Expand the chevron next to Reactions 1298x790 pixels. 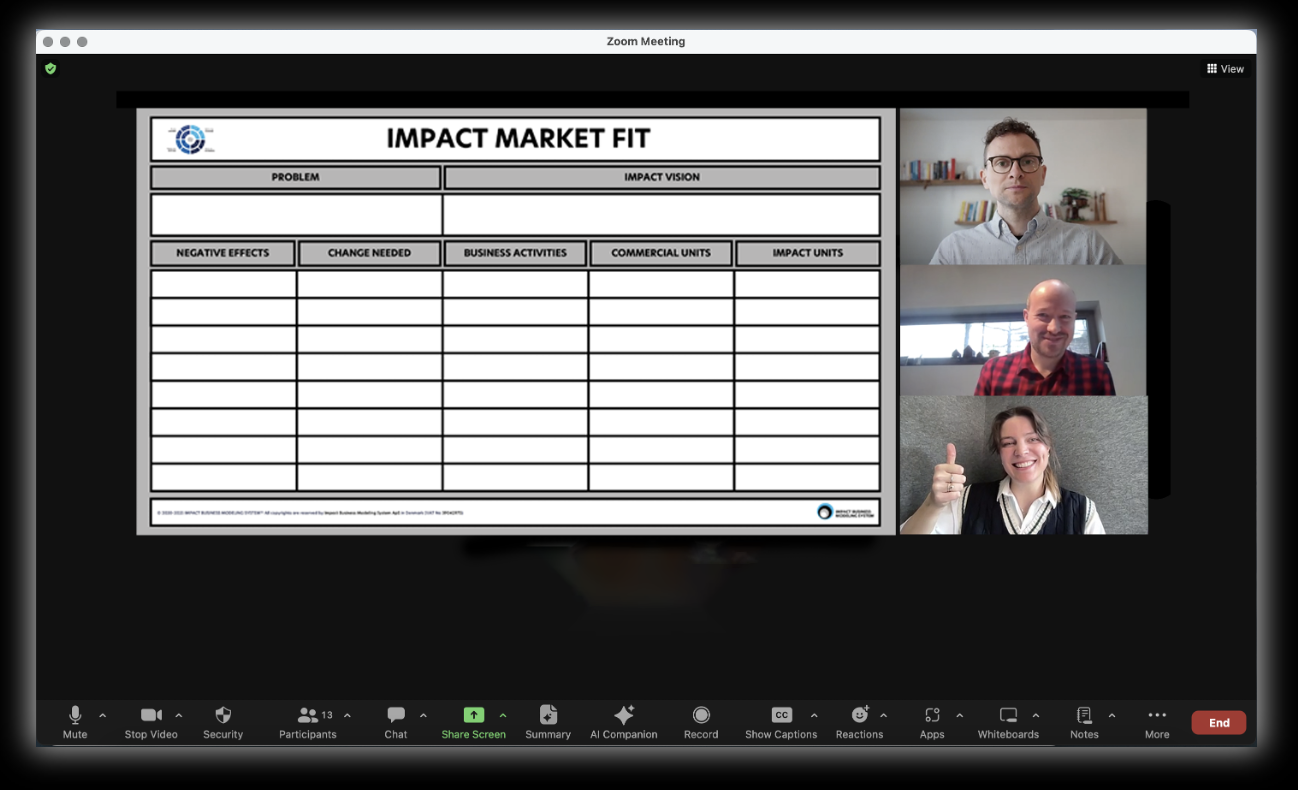[883, 715]
